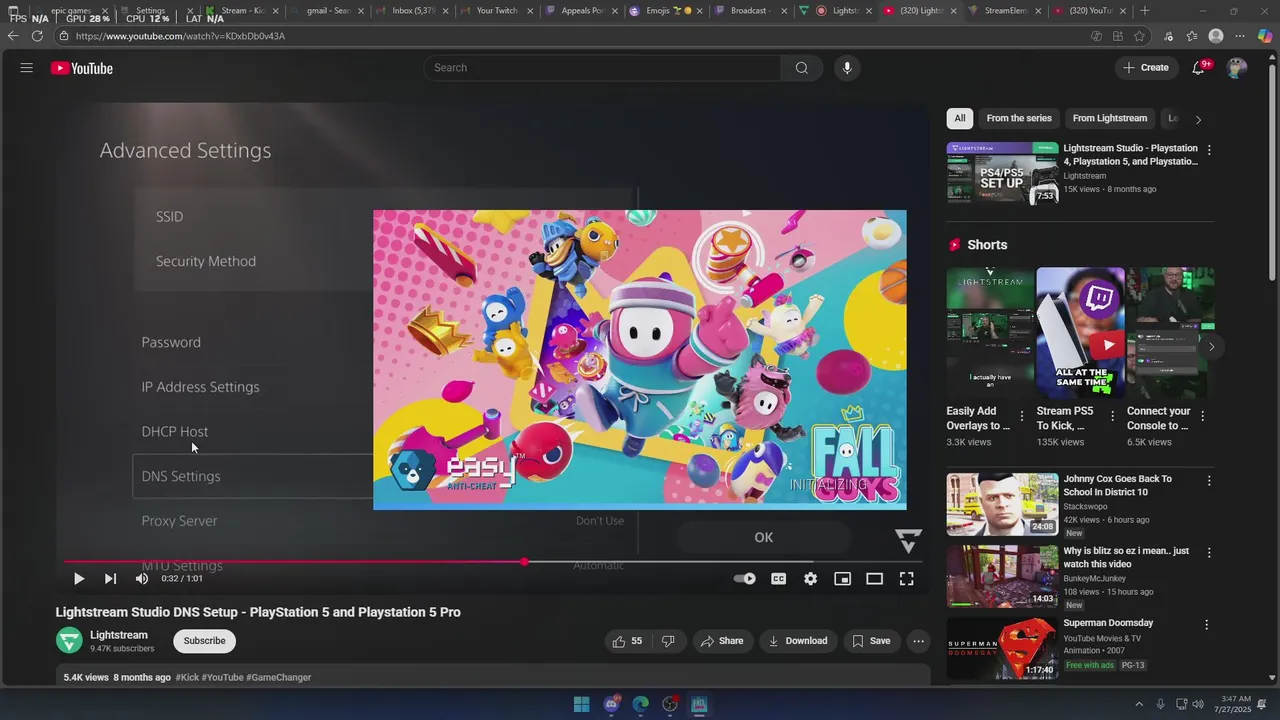Image resolution: width=1280 pixels, height=720 pixels.
Task: Click the browser back arrow
Action: pyautogui.click(x=13, y=36)
